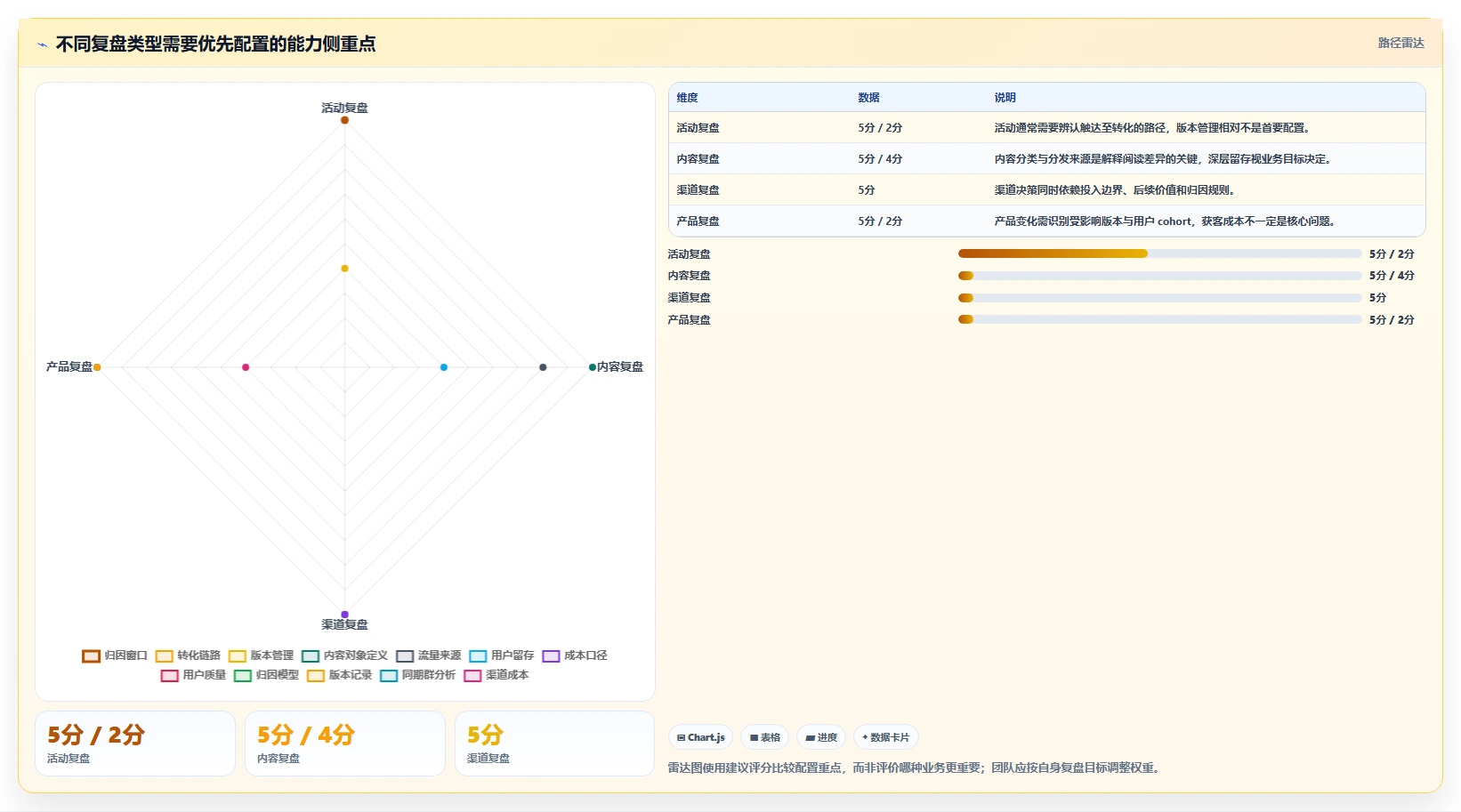Viewport: 1461px width, 812px height.
Task: Click the 数据卡片 chip
Action: pos(885,737)
